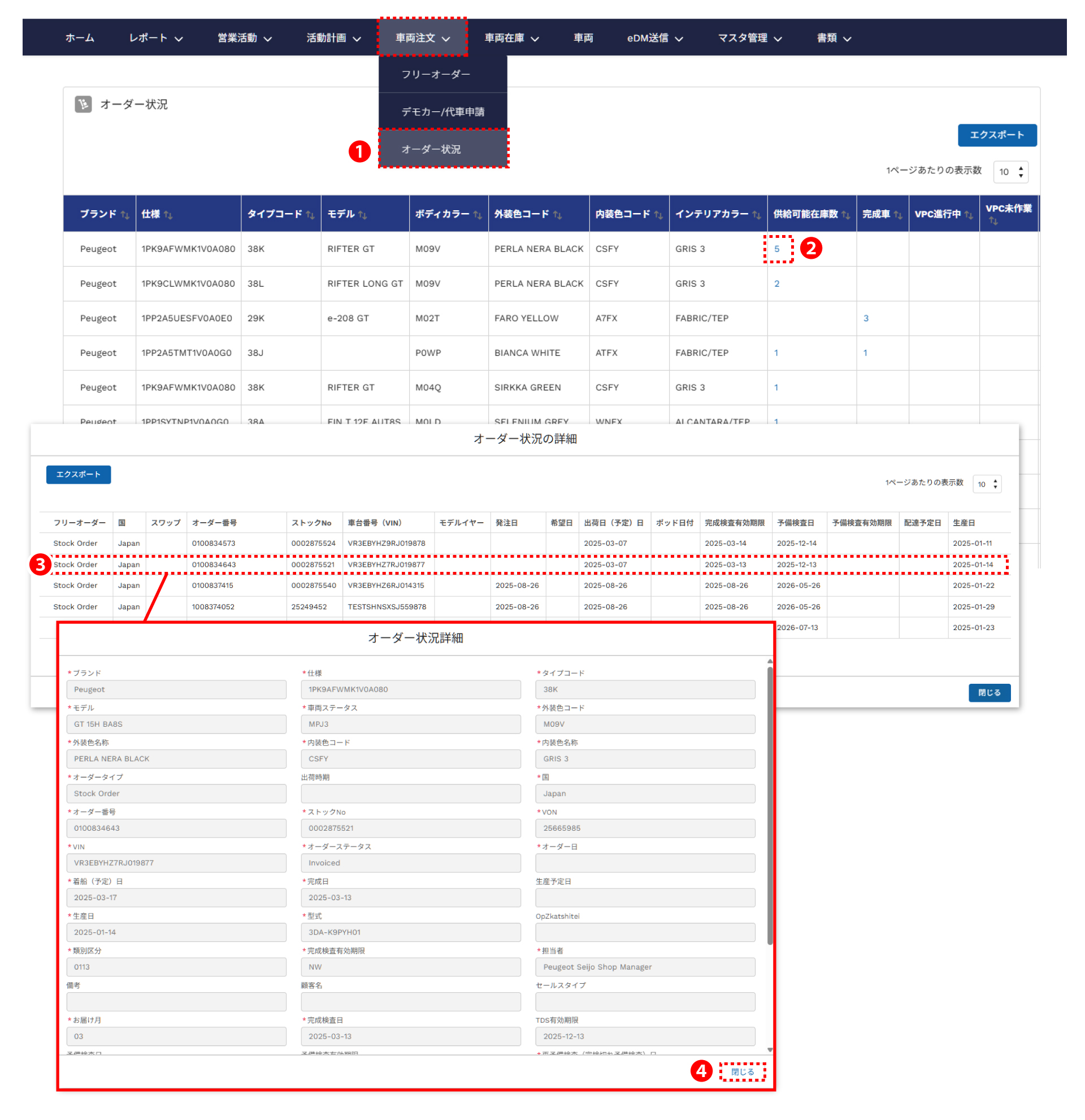The width and height of the screenshot is (1085, 1120).
Task: Sort by モデル column sort icon
Action: pos(362,214)
